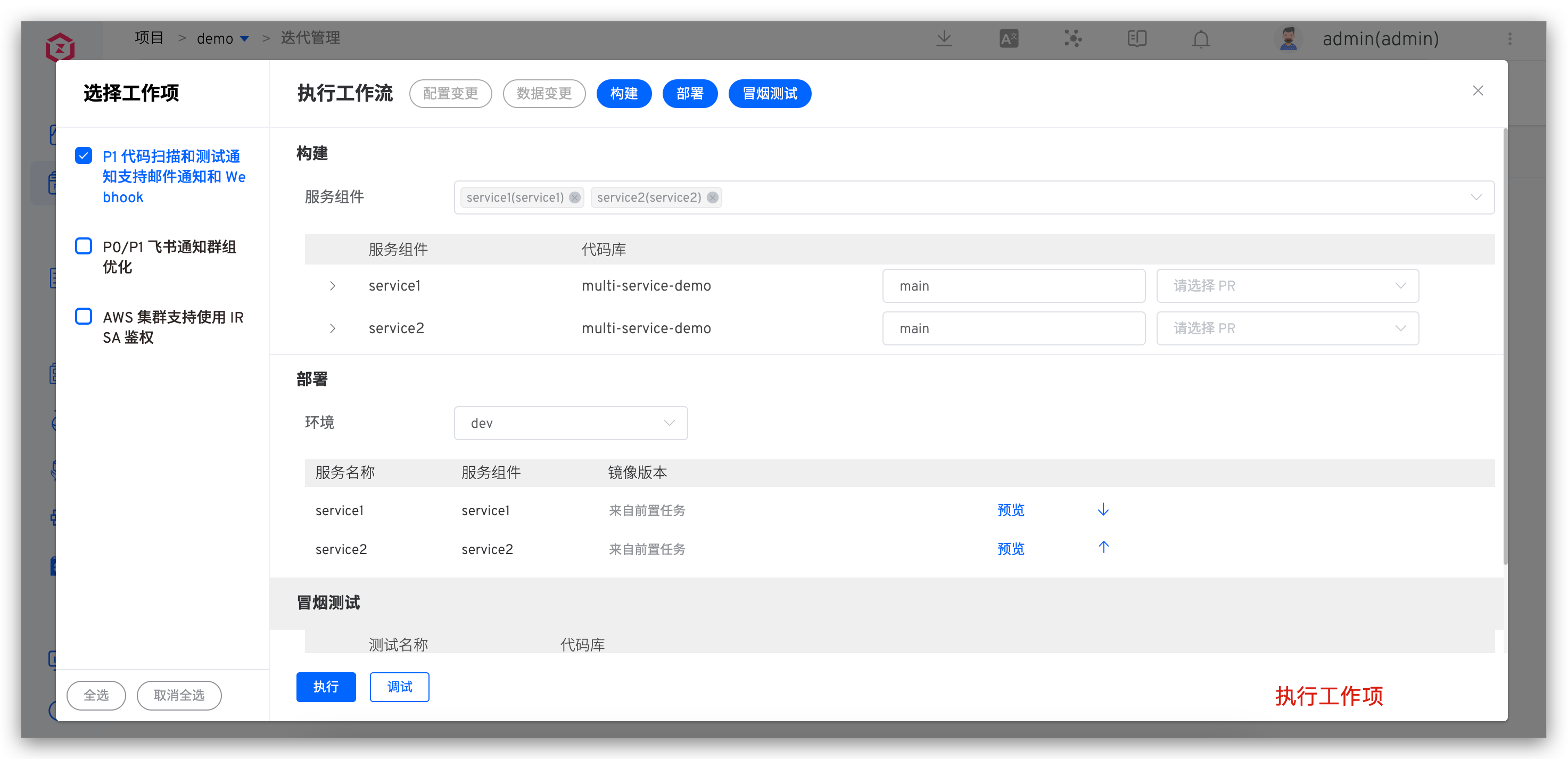The image size is (1568, 759).
Task: Remove service2 tag from service components
Action: (712, 197)
